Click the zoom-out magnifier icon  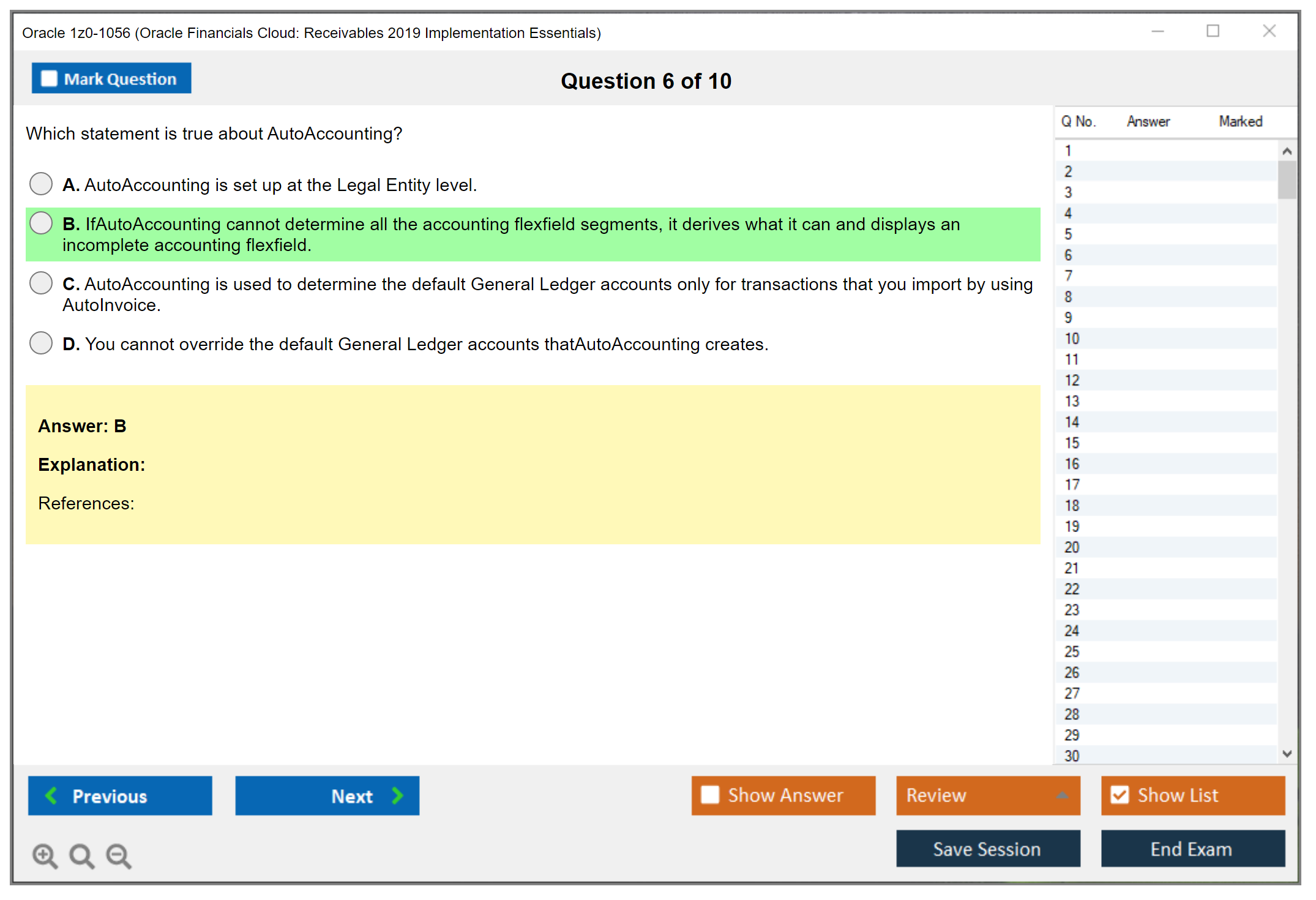(118, 855)
